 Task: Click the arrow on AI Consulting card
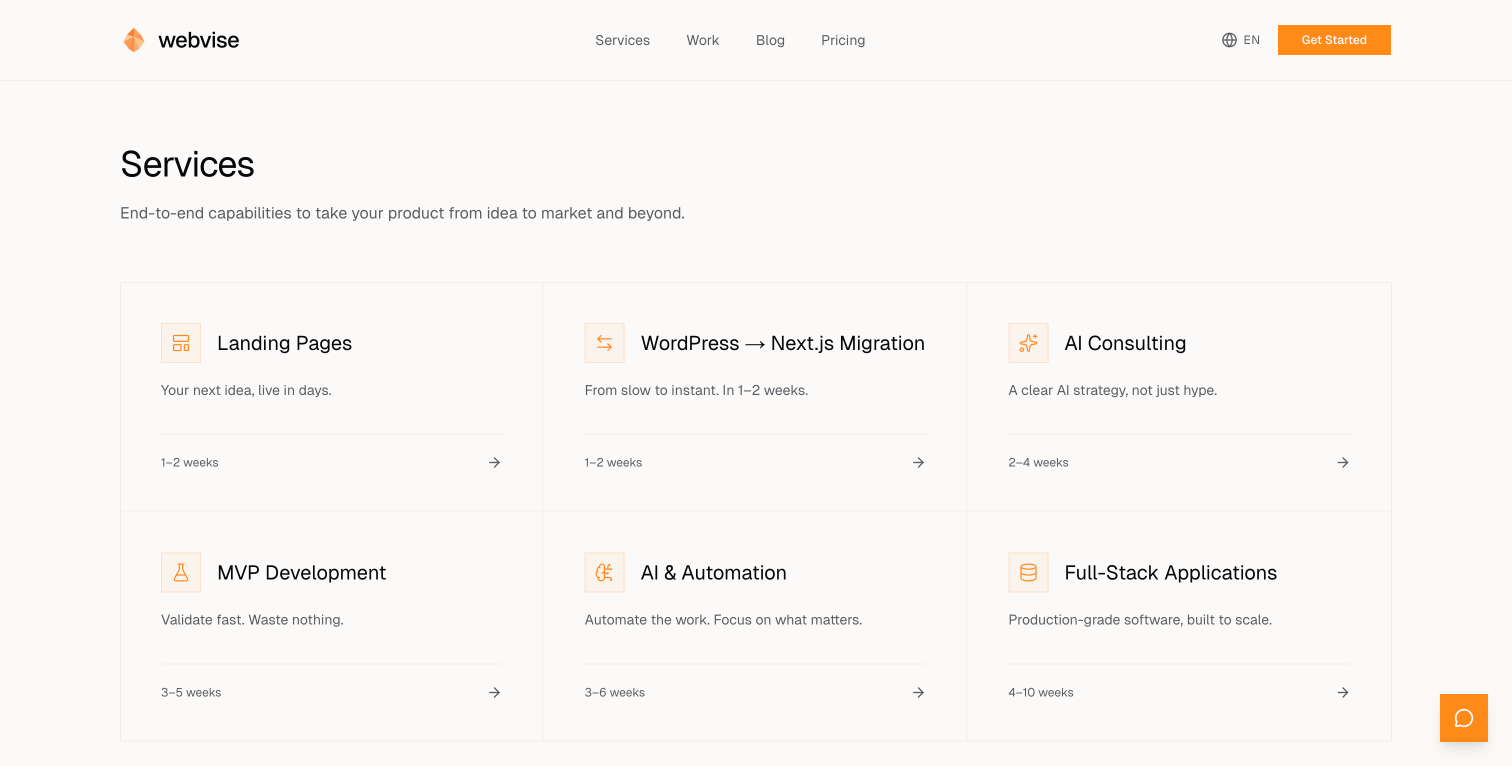1342,462
